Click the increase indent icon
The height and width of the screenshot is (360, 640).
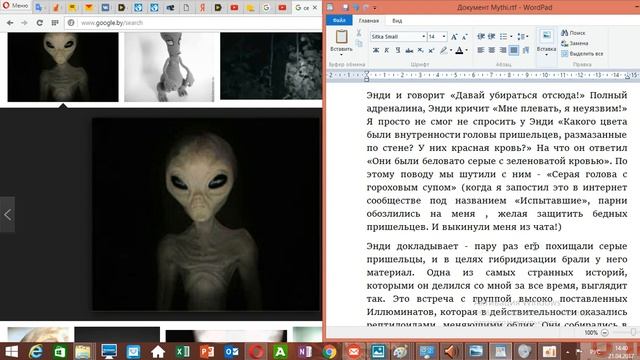(x=492, y=37)
